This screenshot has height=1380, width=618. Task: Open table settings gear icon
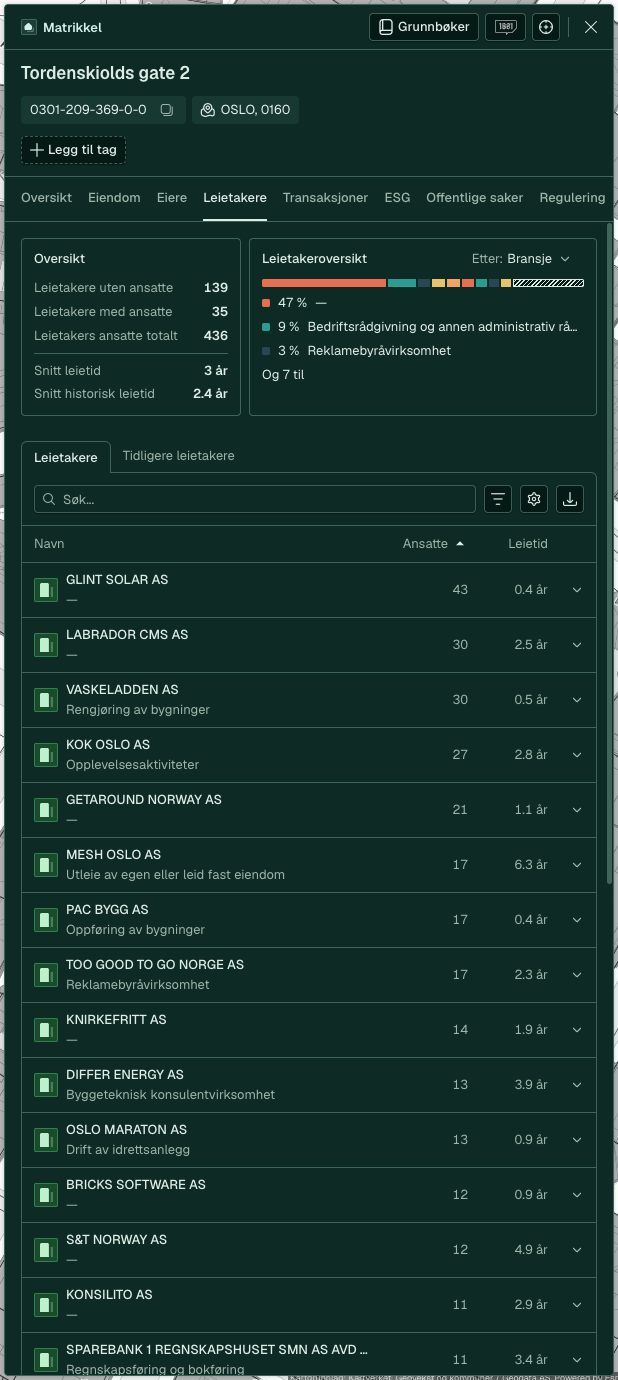(534, 499)
